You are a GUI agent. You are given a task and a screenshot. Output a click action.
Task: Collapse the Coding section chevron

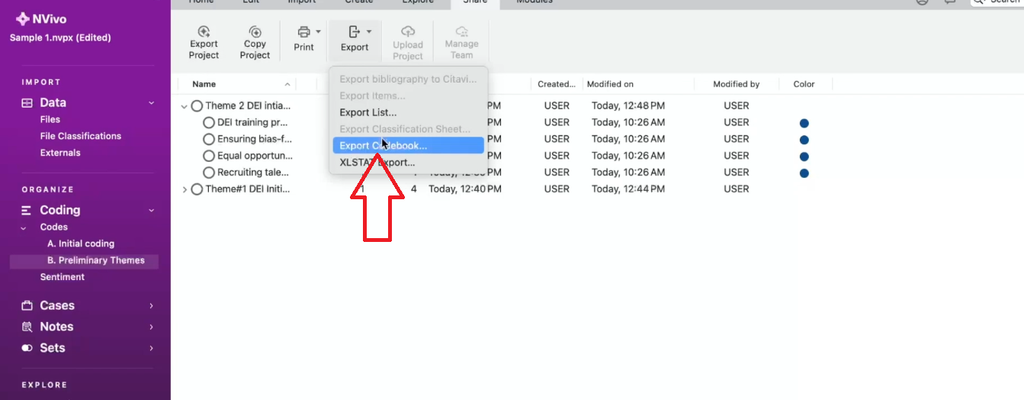[152, 210]
